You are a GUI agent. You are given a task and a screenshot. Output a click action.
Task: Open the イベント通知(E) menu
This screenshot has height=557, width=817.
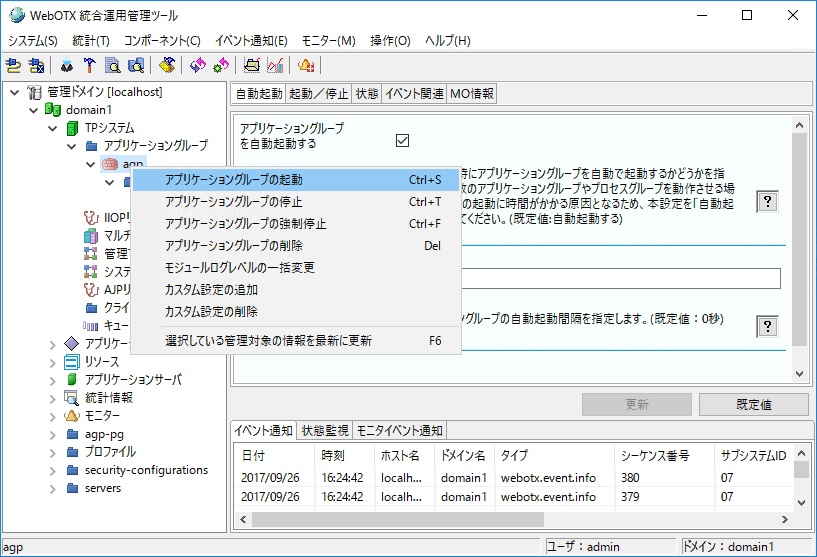tap(251, 41)
